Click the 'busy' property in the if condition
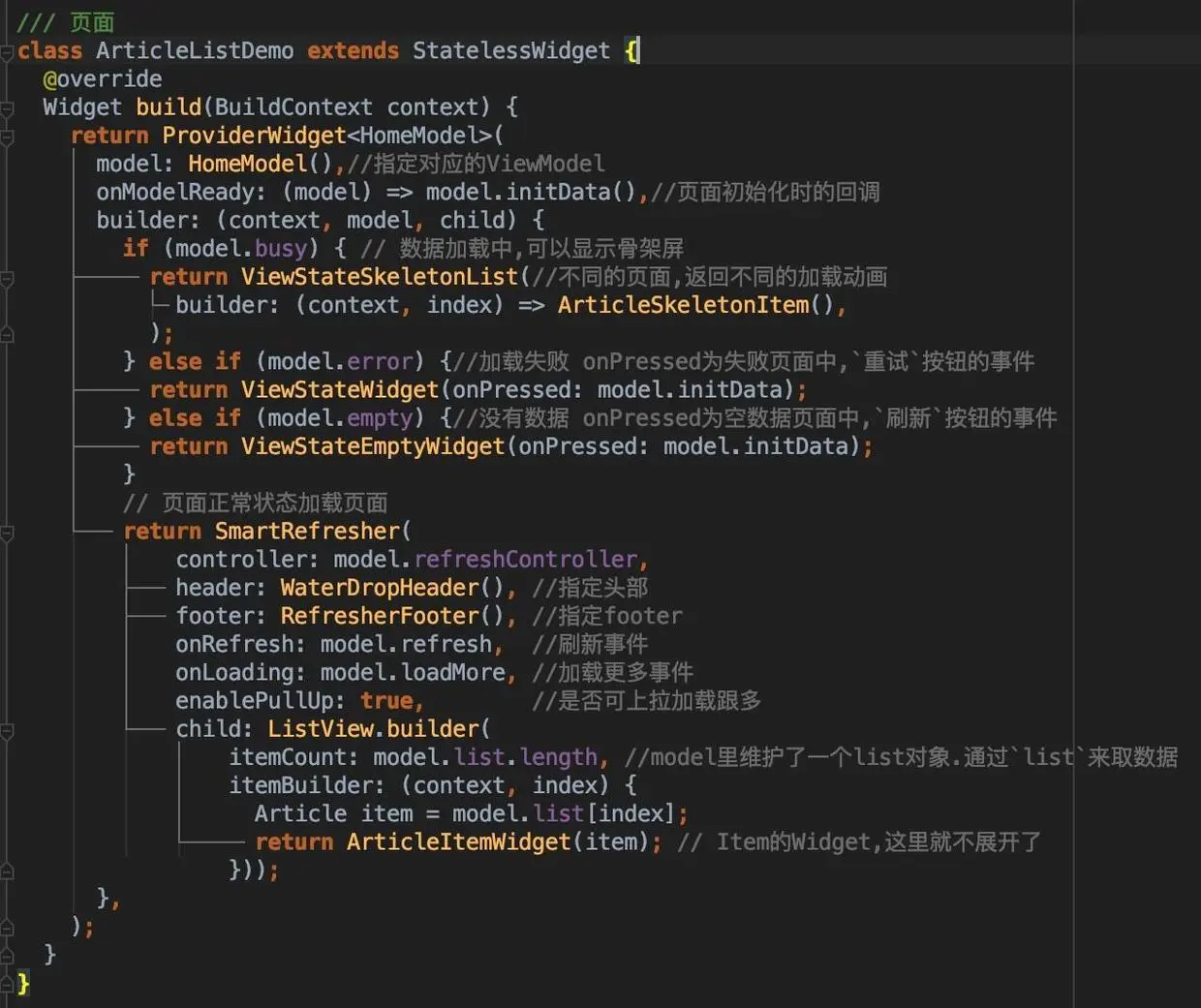The height and width of the screenshot is (1008, 1201). 281,249
